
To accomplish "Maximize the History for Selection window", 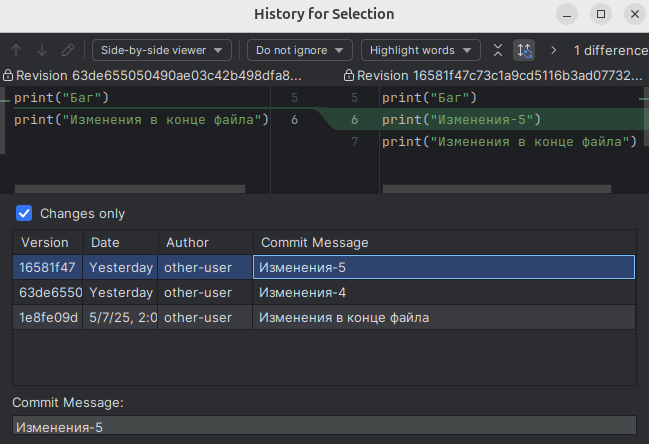I will pyautogui.click(x=601, y=14).
